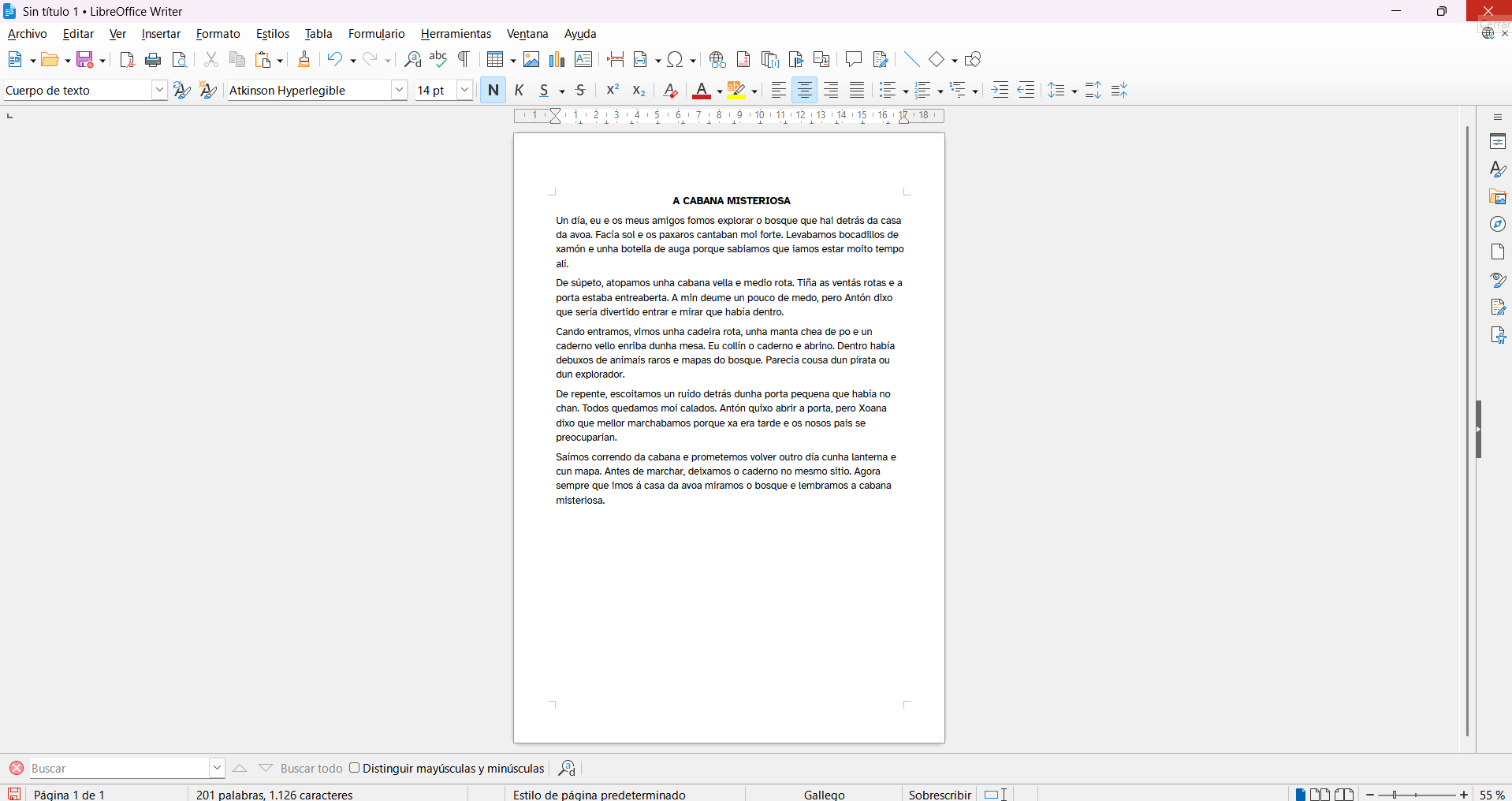Open Find and Replace from the toolbar

pyautogui.click(x=412, y=60)
